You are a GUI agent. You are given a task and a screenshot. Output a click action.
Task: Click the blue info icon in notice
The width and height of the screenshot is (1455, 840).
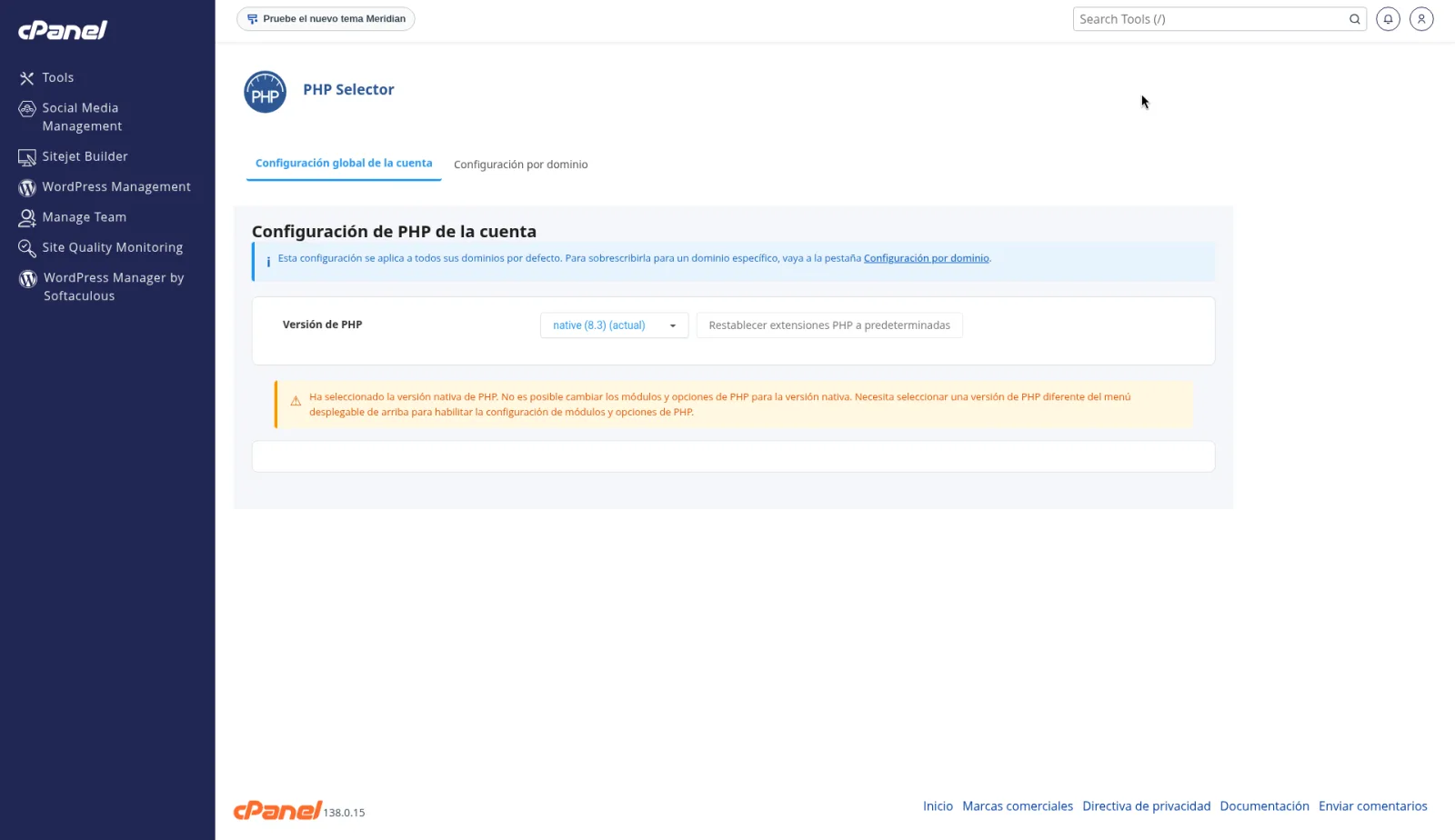[268, 262]
